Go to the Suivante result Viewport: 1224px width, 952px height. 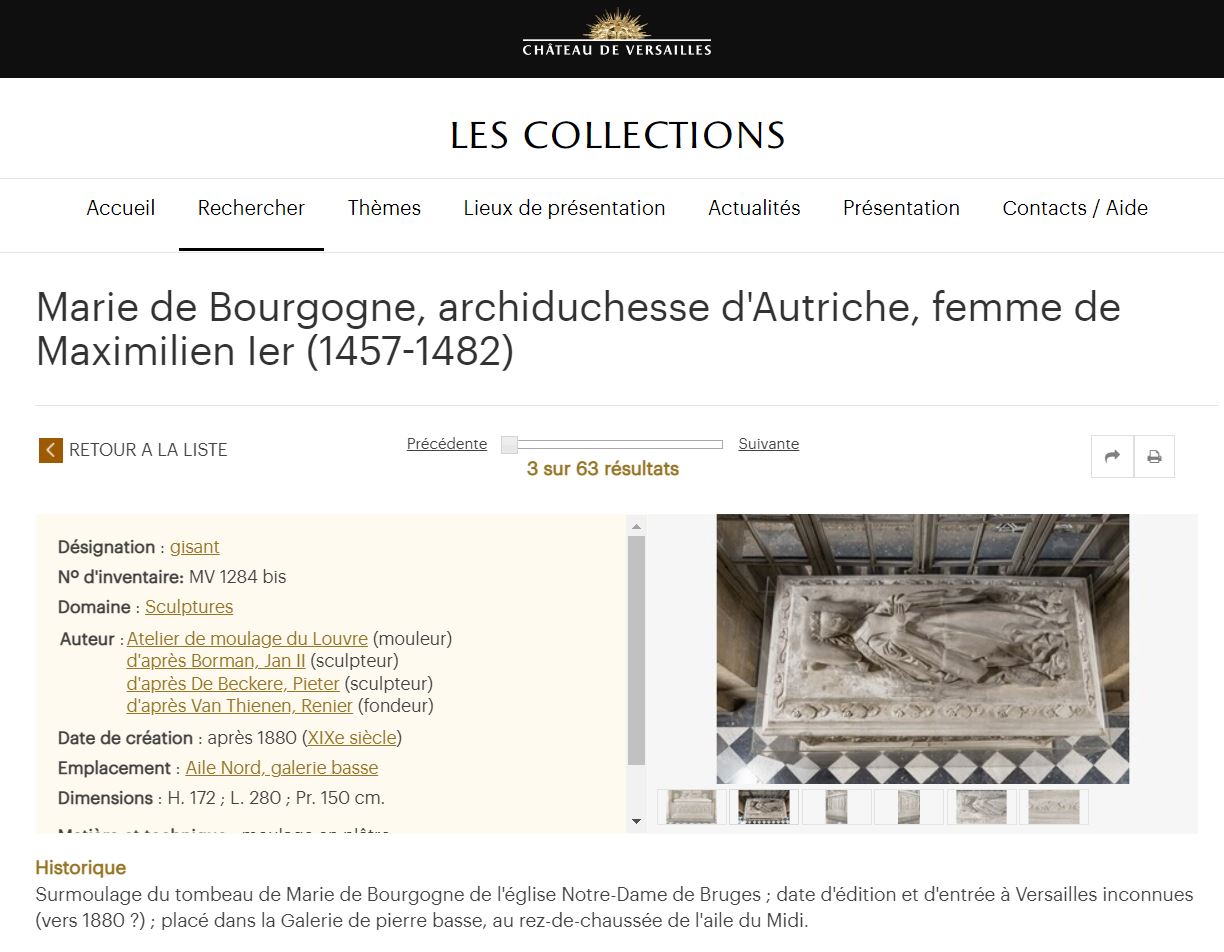tap(769, 444)
